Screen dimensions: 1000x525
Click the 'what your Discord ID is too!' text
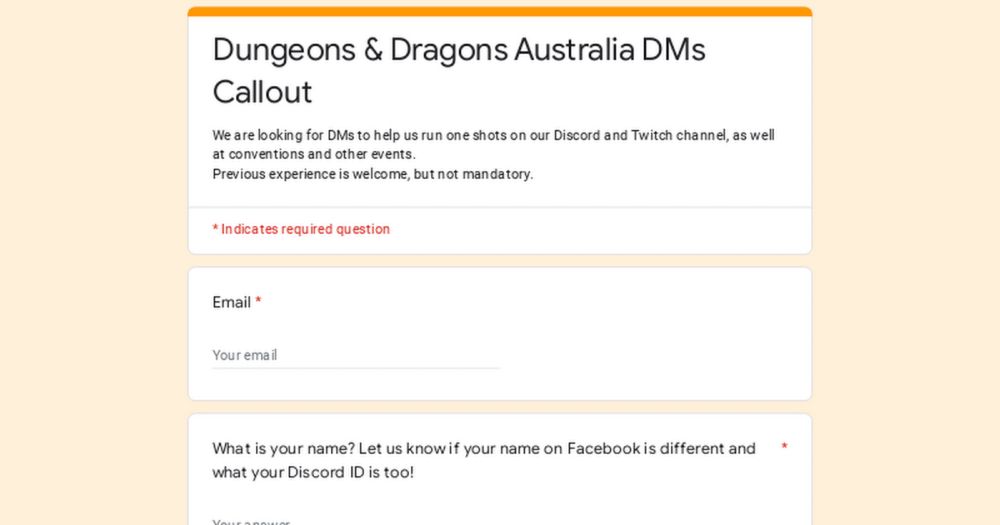(313, 472)
